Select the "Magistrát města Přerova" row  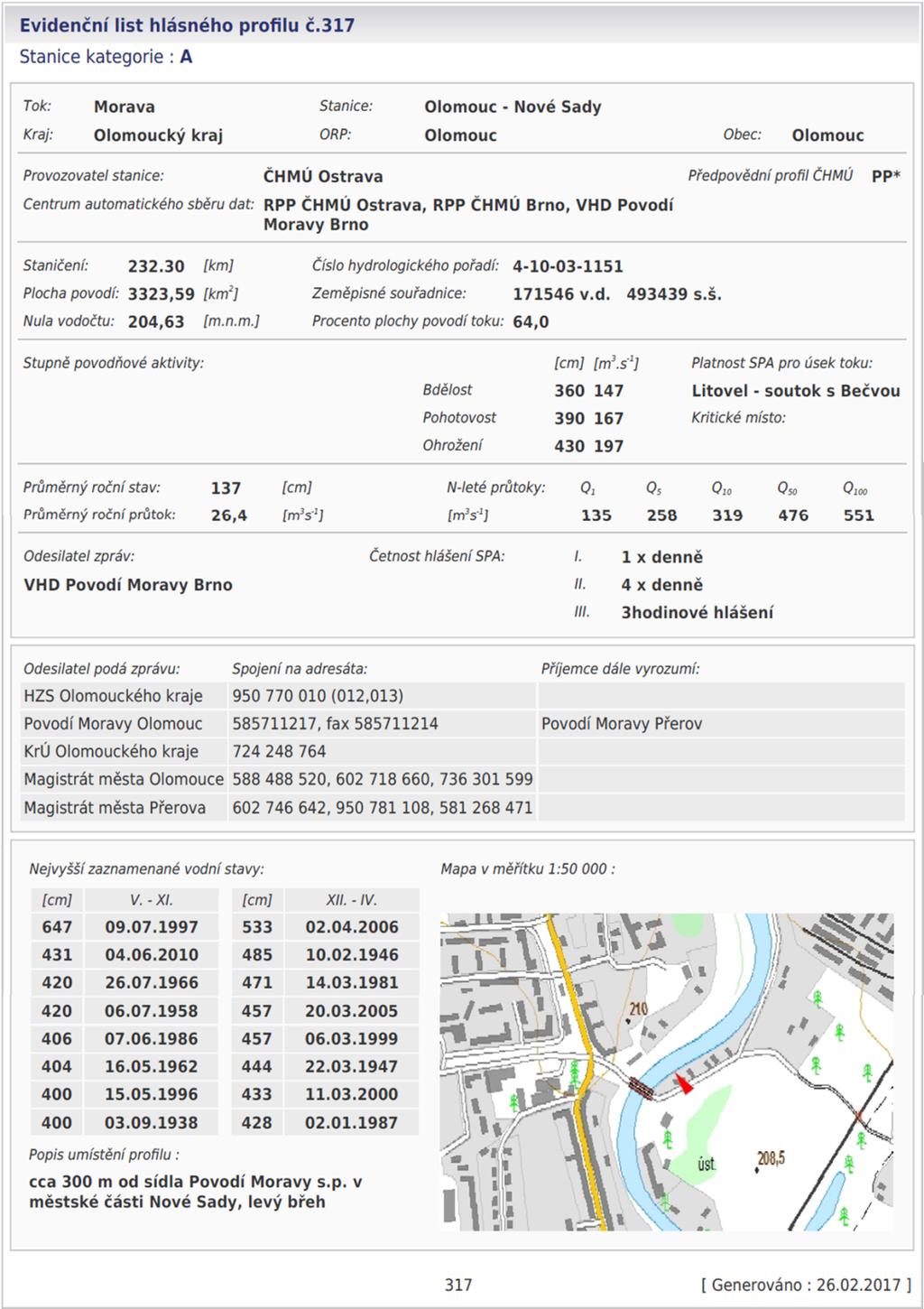click(462, 808)
